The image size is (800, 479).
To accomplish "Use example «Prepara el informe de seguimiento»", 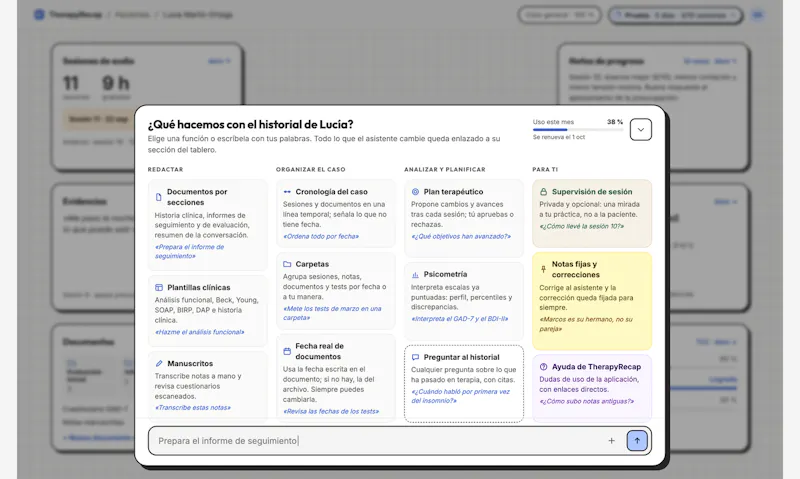I will (x=189, y=251).
